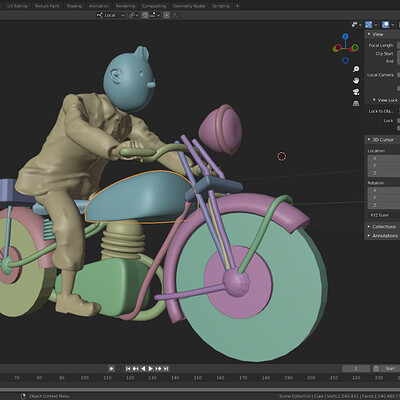Open viewport object visibility options icon
This screenshot has width=400, height=400.
tap(356, 25)
